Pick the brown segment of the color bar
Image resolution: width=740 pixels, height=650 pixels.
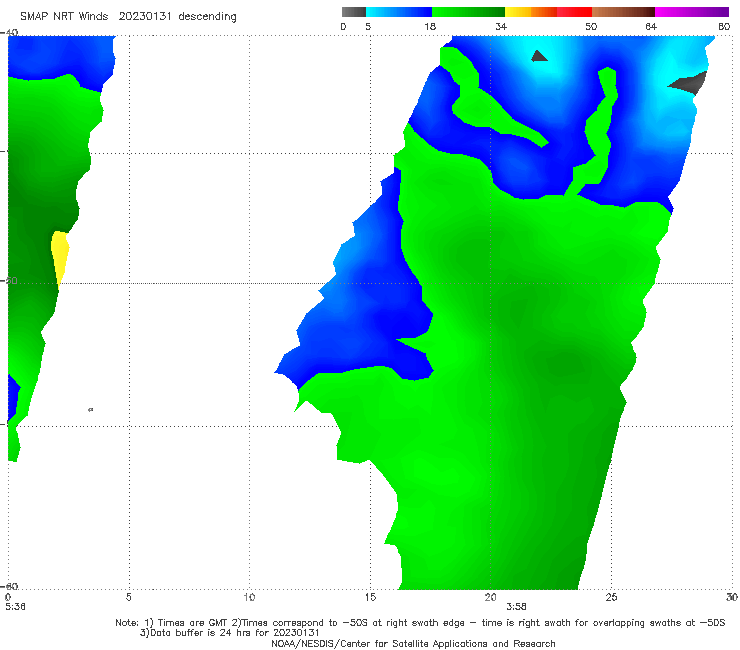[x=623, y=12]
